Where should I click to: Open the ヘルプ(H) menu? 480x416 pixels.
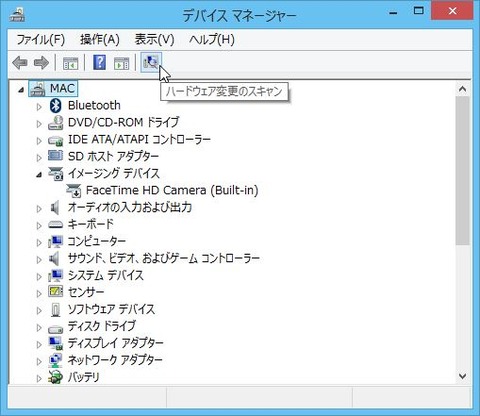(212, 40)
